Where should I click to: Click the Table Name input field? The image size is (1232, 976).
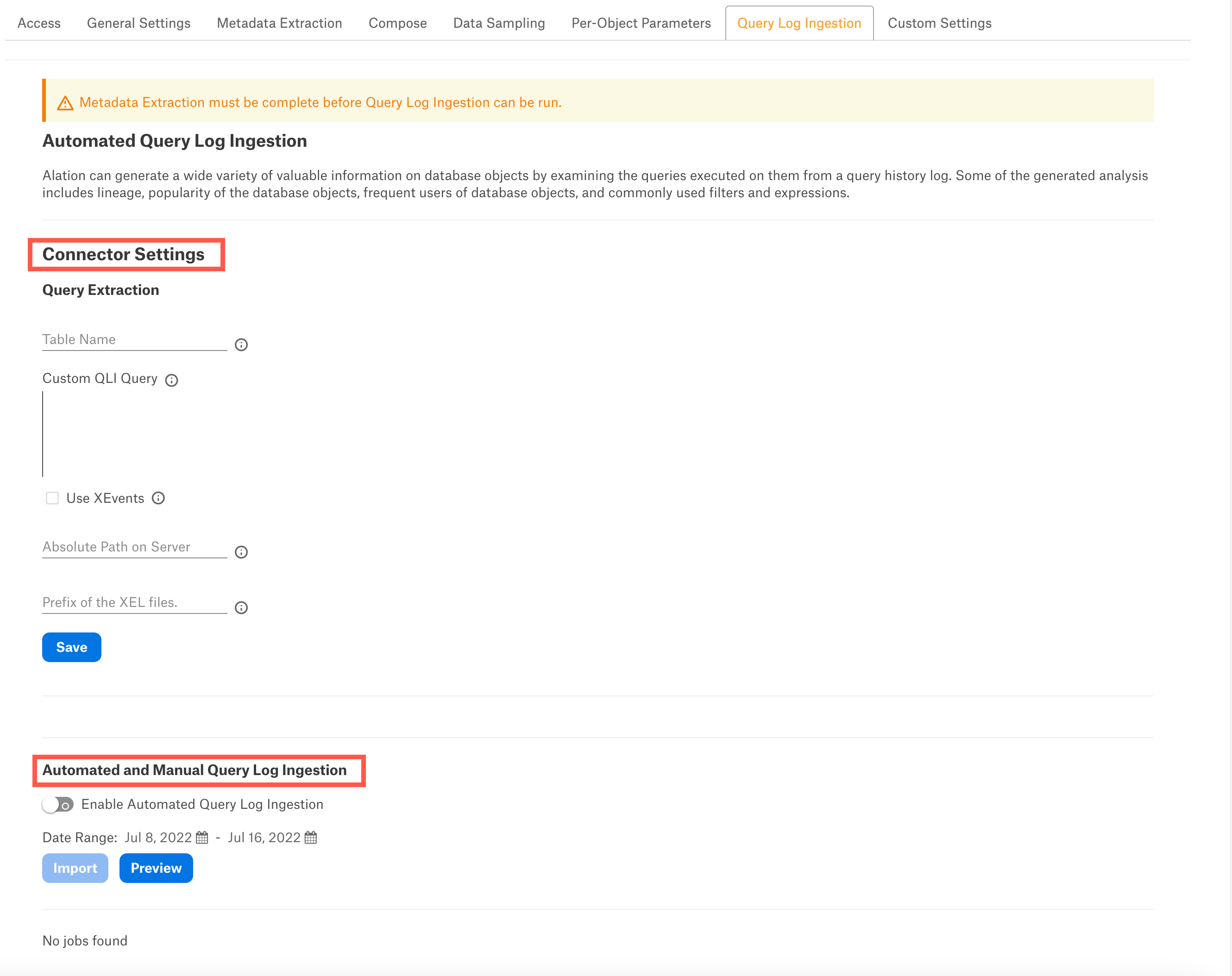coord(134,340)
